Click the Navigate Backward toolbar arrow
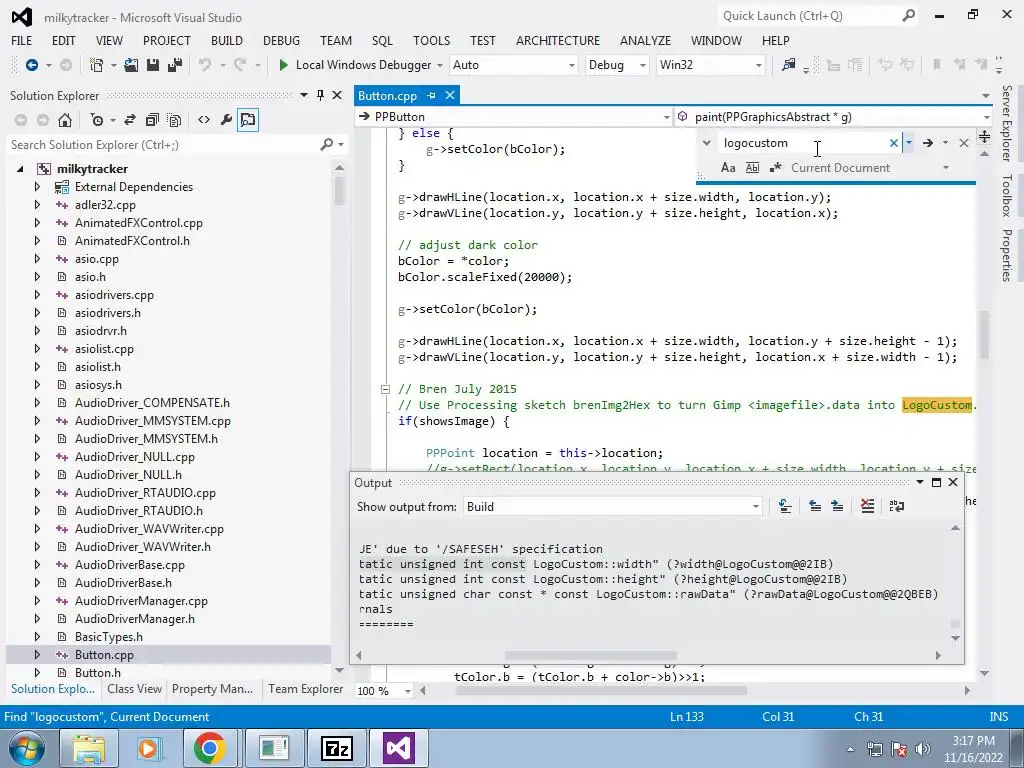Viewport: 1024px width, 768px height. pos(31,65)
